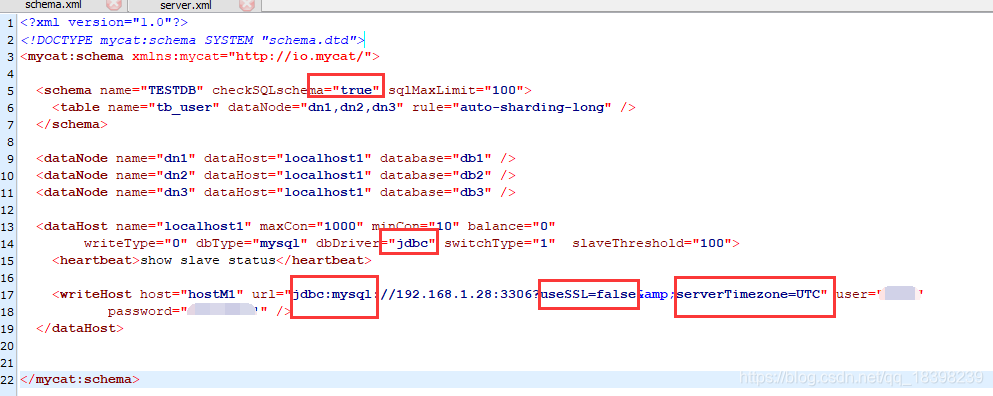Click the rule="auto-sharding-long" attribute
Viewport: 993px width, 396px height.
click(512, 107)
